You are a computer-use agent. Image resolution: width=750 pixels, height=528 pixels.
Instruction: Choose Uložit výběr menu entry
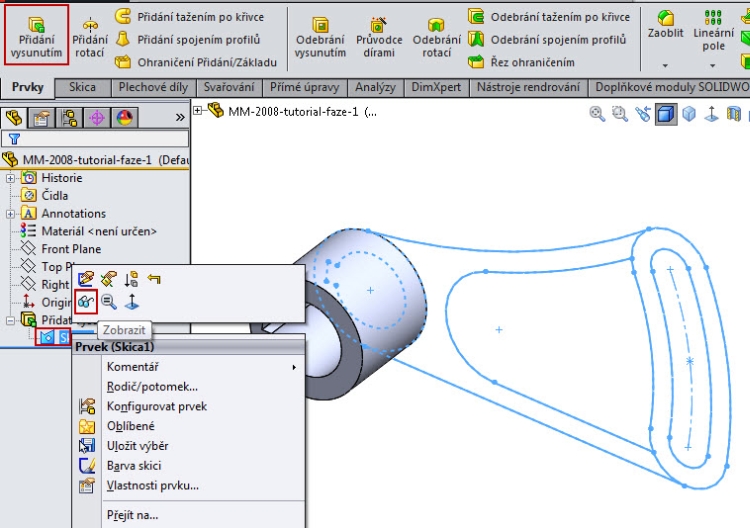(x=188, y=446)
